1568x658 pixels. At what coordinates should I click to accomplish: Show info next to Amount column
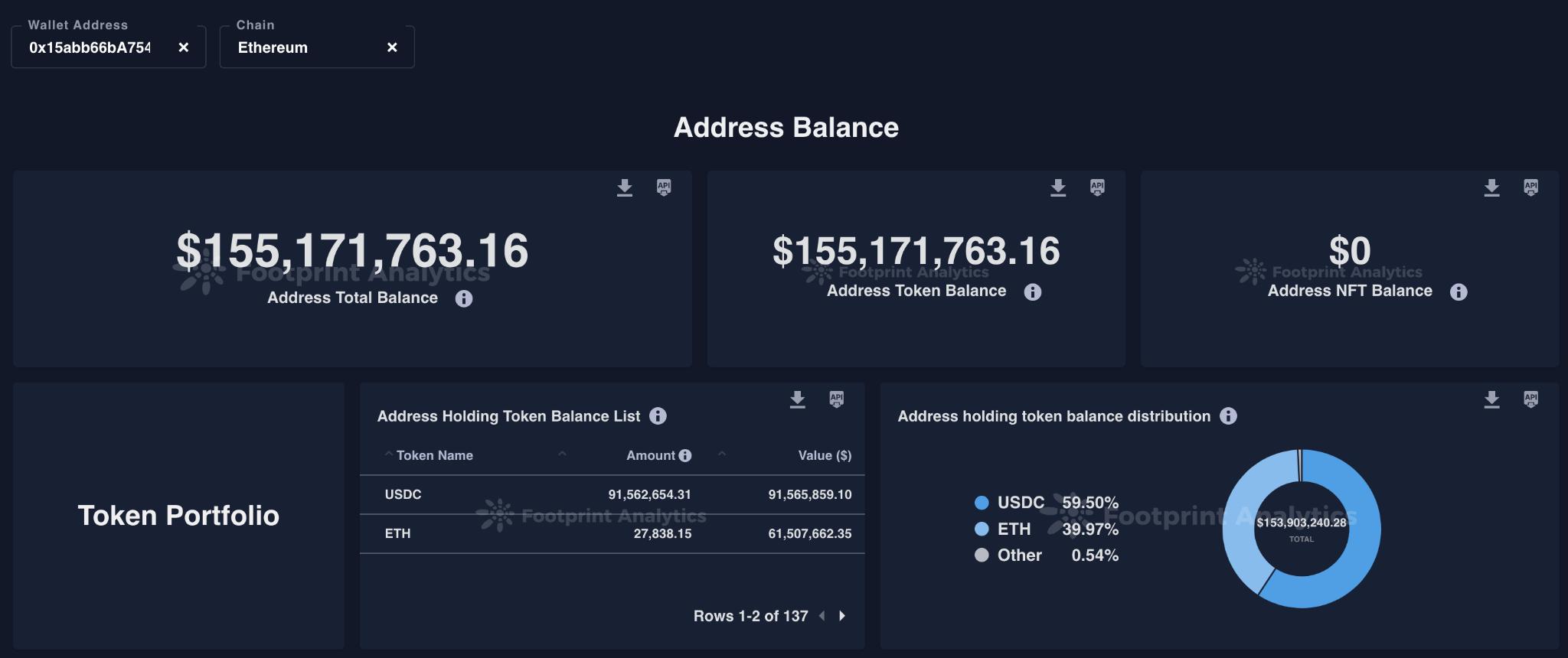(x=685, y=456)
